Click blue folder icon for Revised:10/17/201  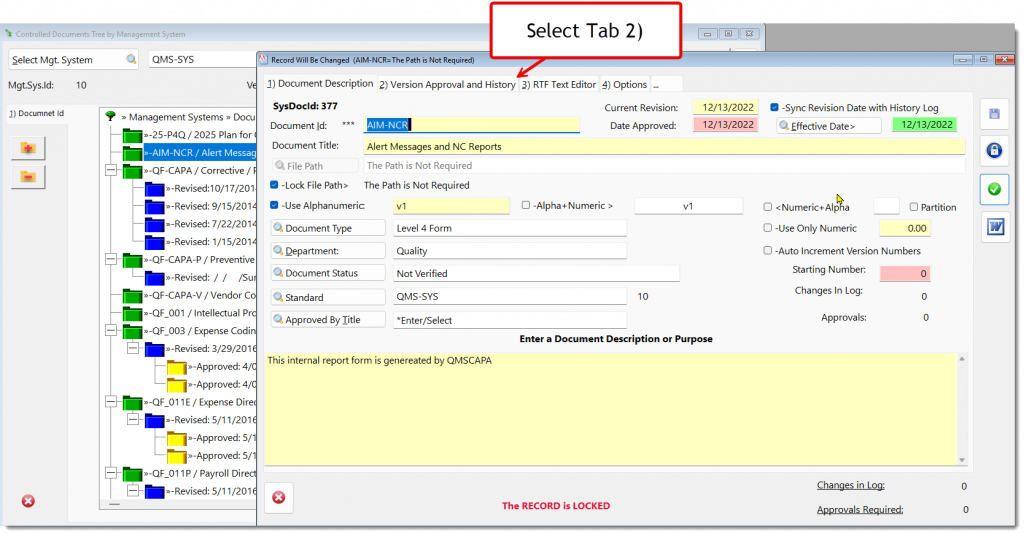tap(154, 189)
